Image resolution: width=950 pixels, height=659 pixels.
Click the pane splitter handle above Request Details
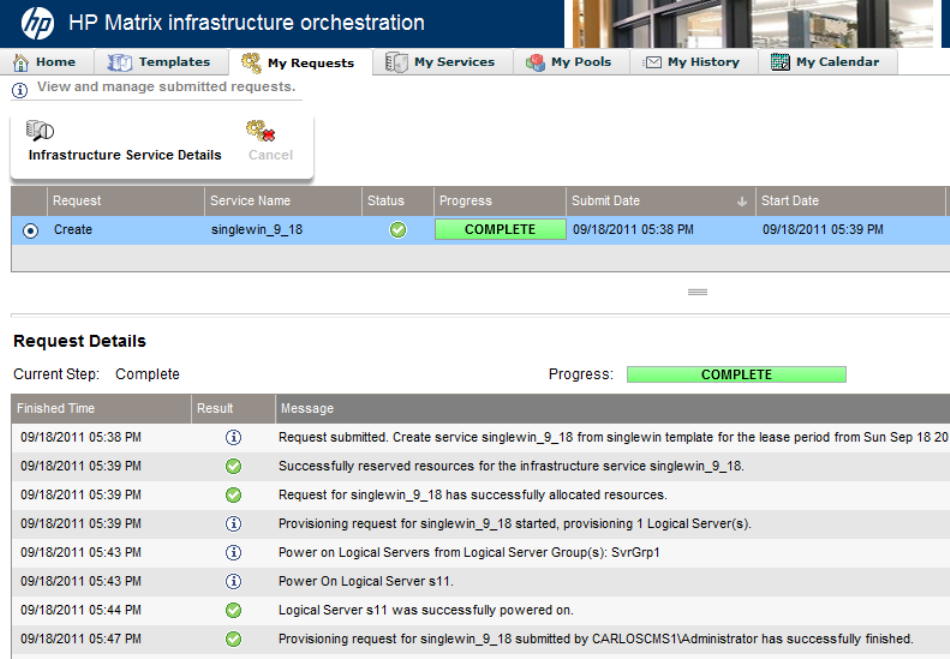click(697, 292)
